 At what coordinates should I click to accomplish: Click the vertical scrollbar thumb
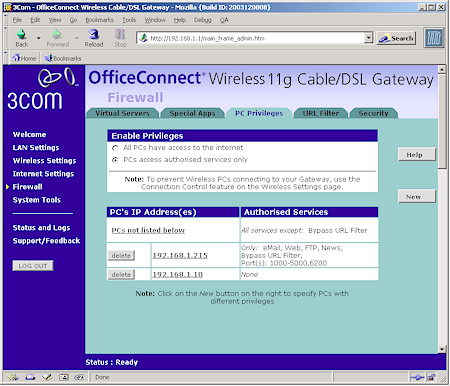pyautogui.click(x=442, y=122)
